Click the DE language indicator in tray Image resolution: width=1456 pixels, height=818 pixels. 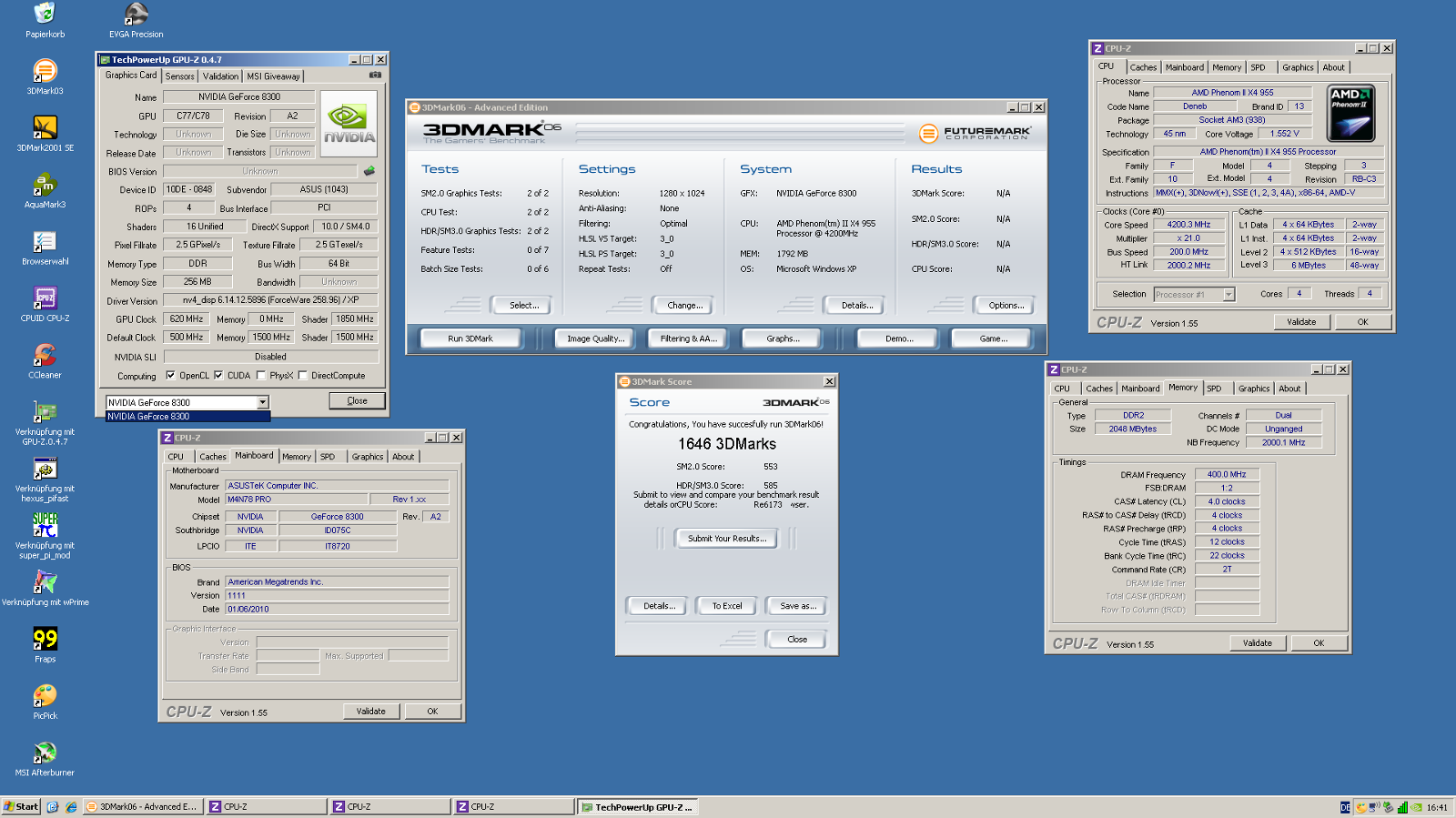[1345, 807]
